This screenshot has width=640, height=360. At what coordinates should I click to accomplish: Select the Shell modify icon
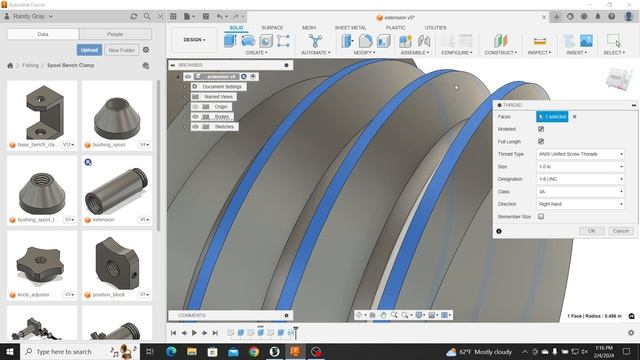tap(383, 41)
